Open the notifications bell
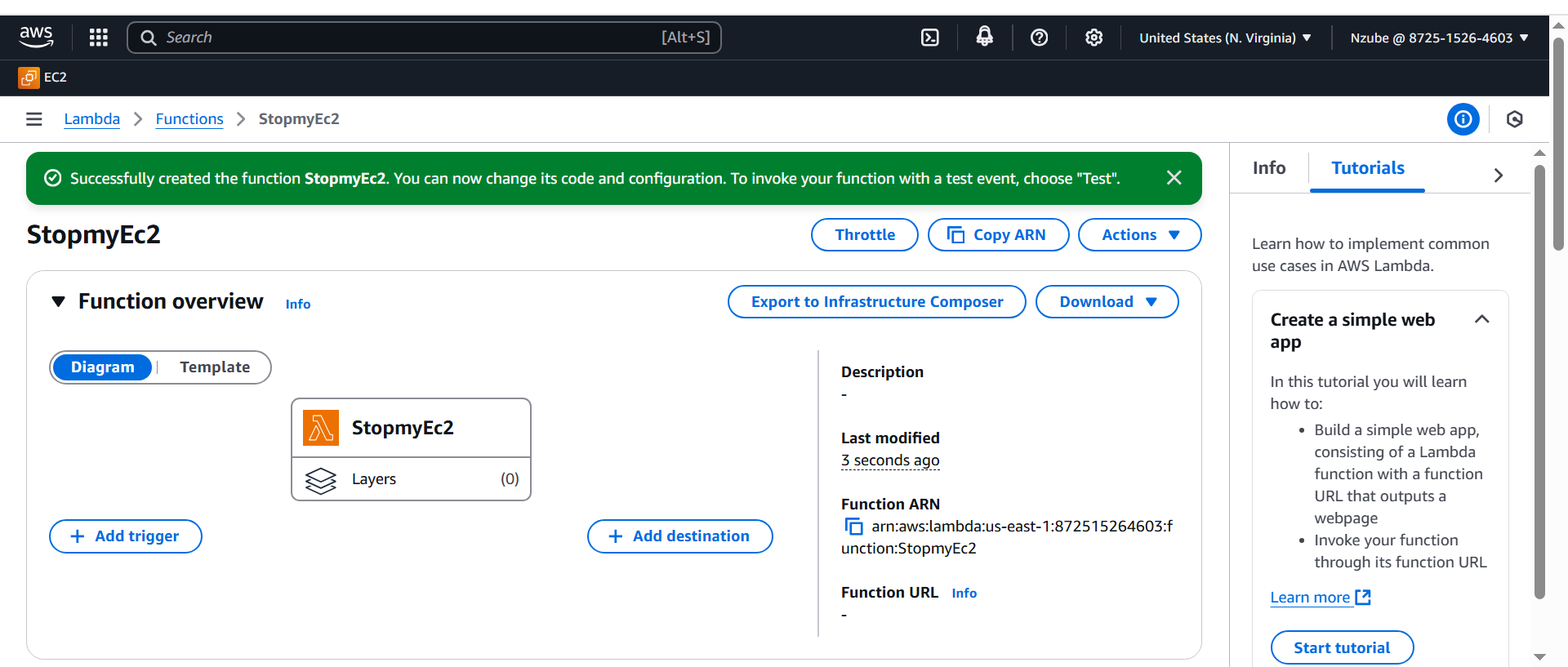 pyautogui.click(x=984, y=37)
